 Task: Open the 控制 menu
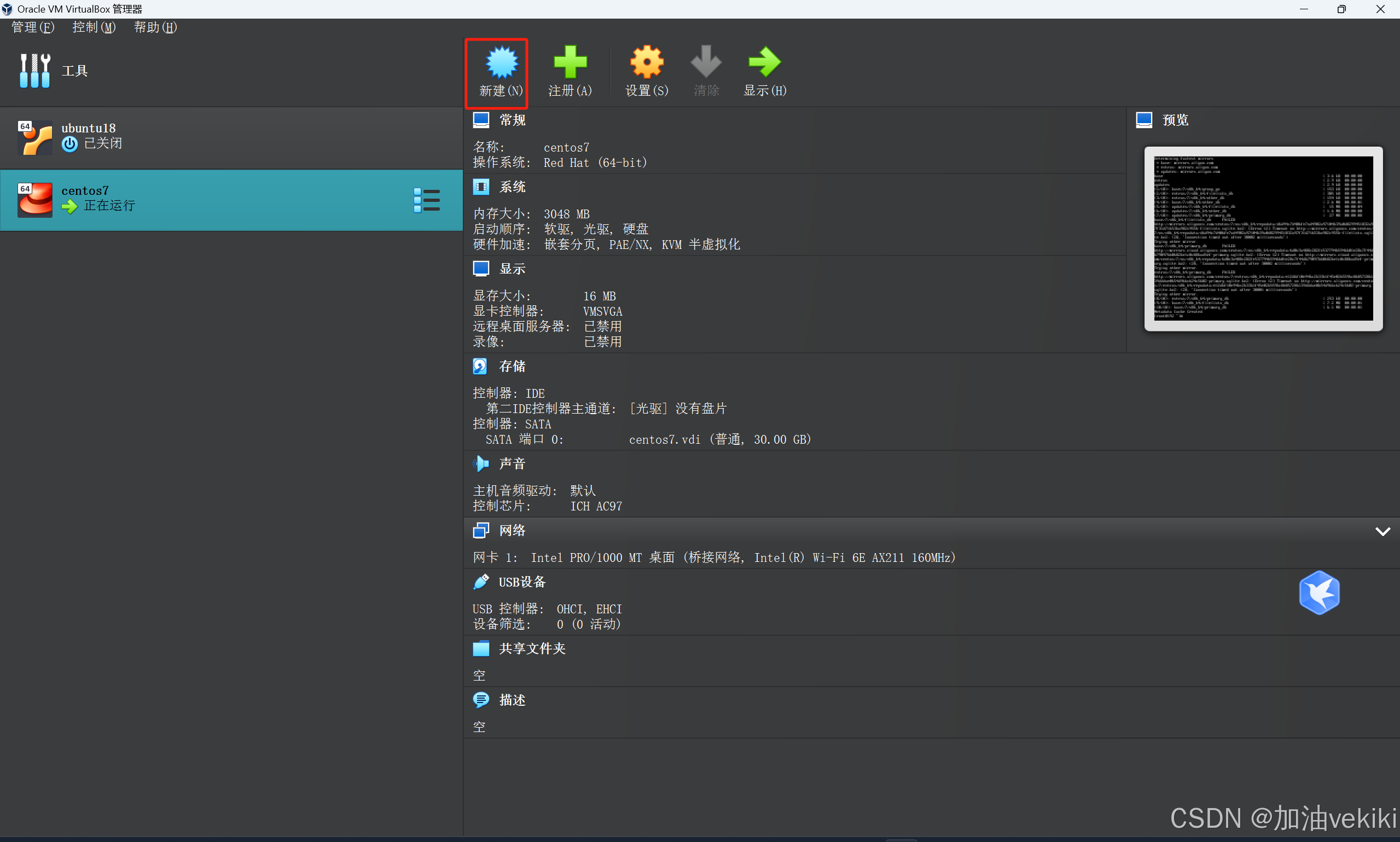tap(93, 27)
